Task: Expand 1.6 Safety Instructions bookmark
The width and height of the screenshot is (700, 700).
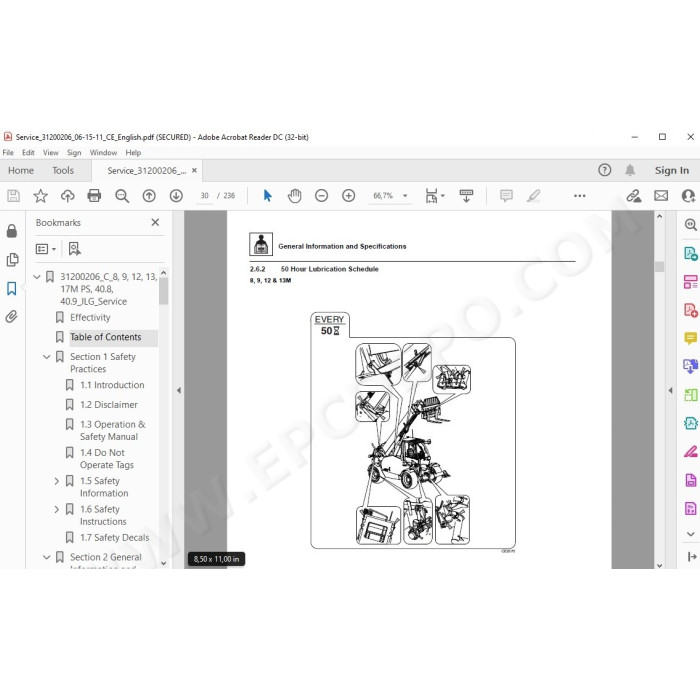Action: 57,509
